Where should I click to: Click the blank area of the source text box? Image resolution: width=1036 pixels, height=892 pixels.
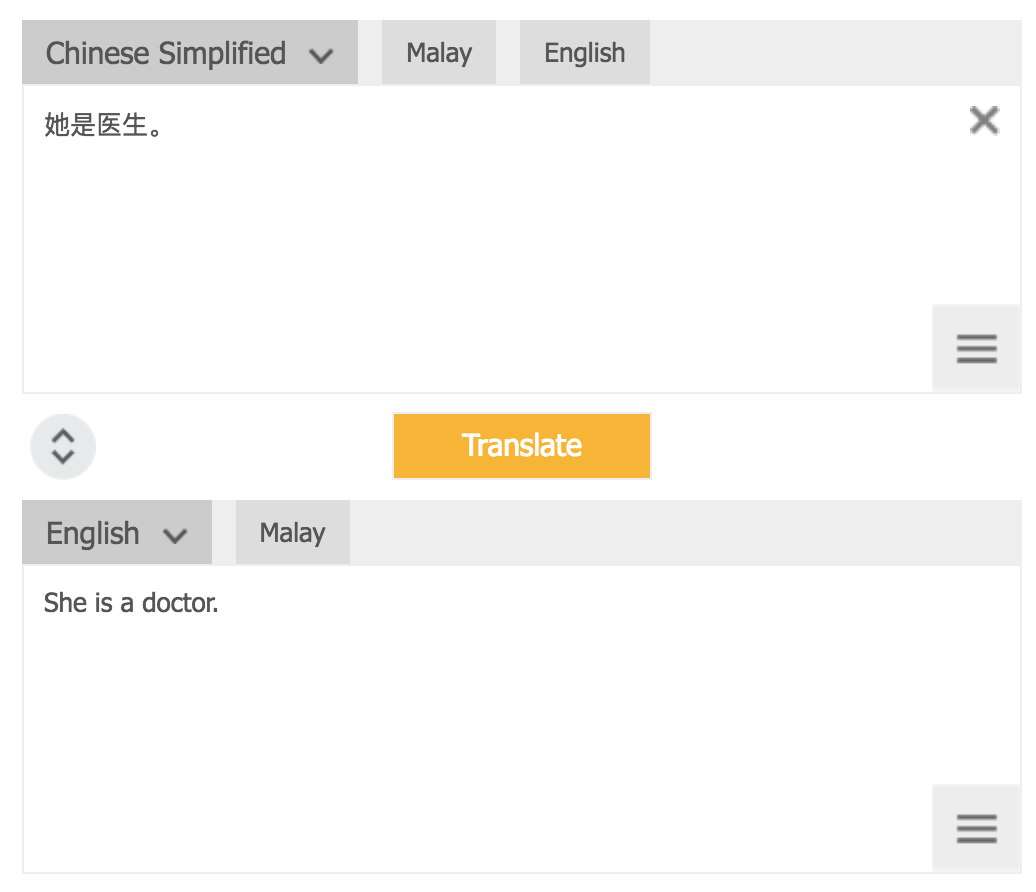click(480, 250)
